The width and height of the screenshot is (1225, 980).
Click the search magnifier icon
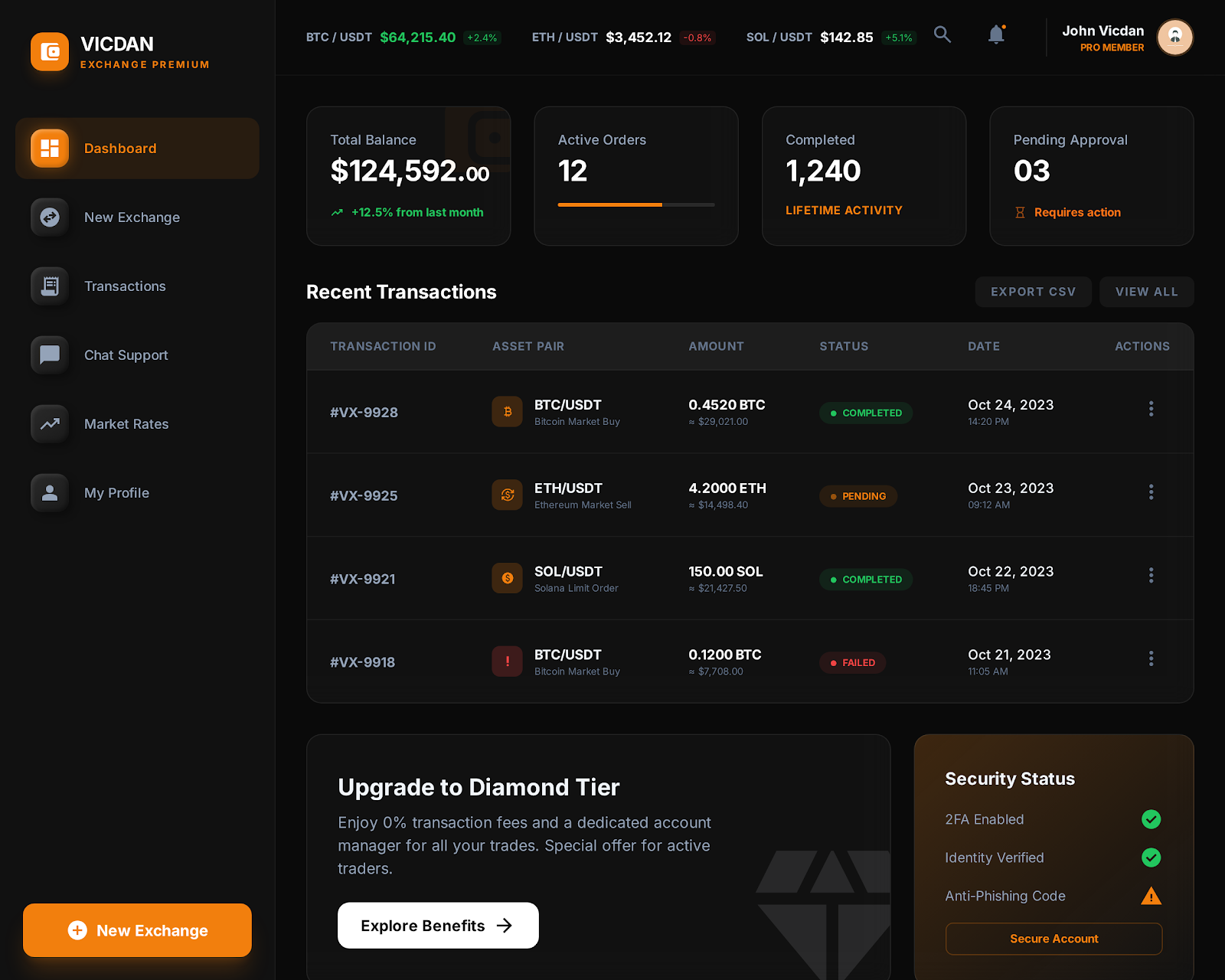coord(942,34)
